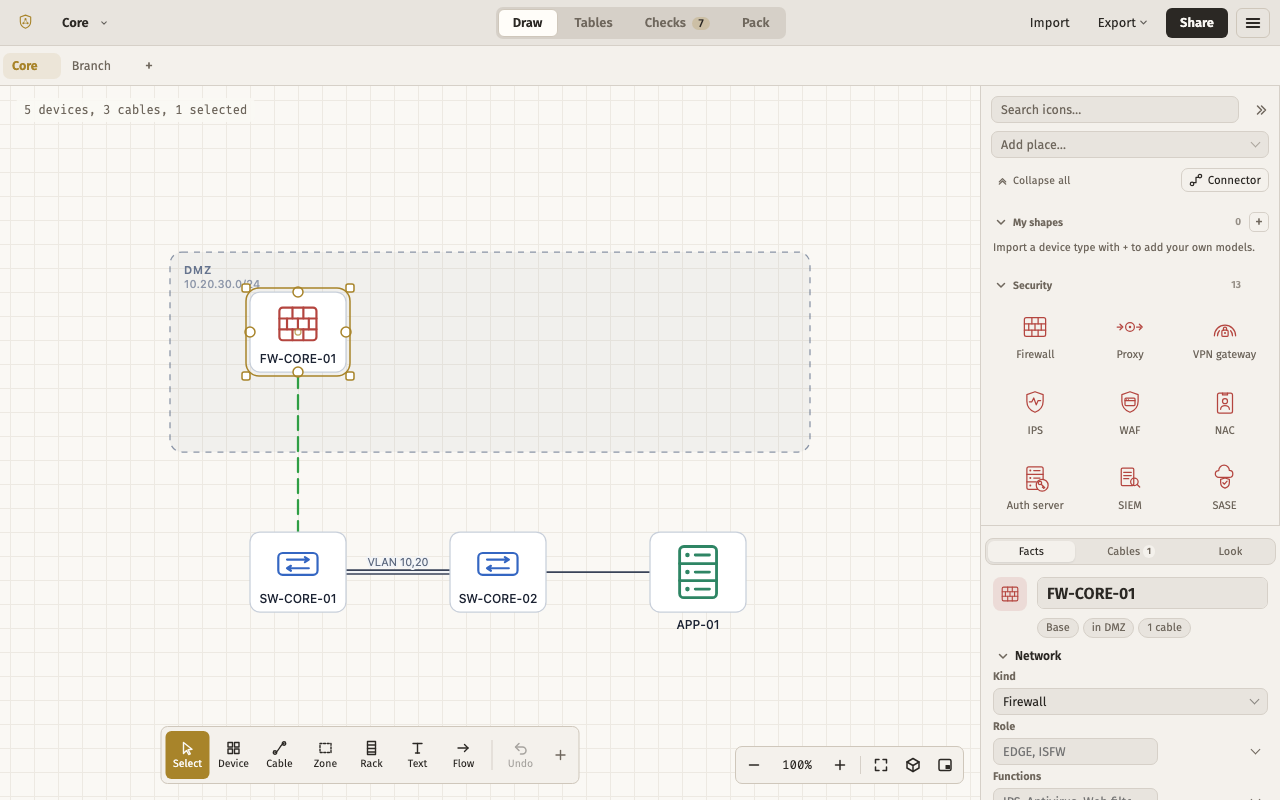
Task: Toggle the 3D cube view
Action: (913, 765)
